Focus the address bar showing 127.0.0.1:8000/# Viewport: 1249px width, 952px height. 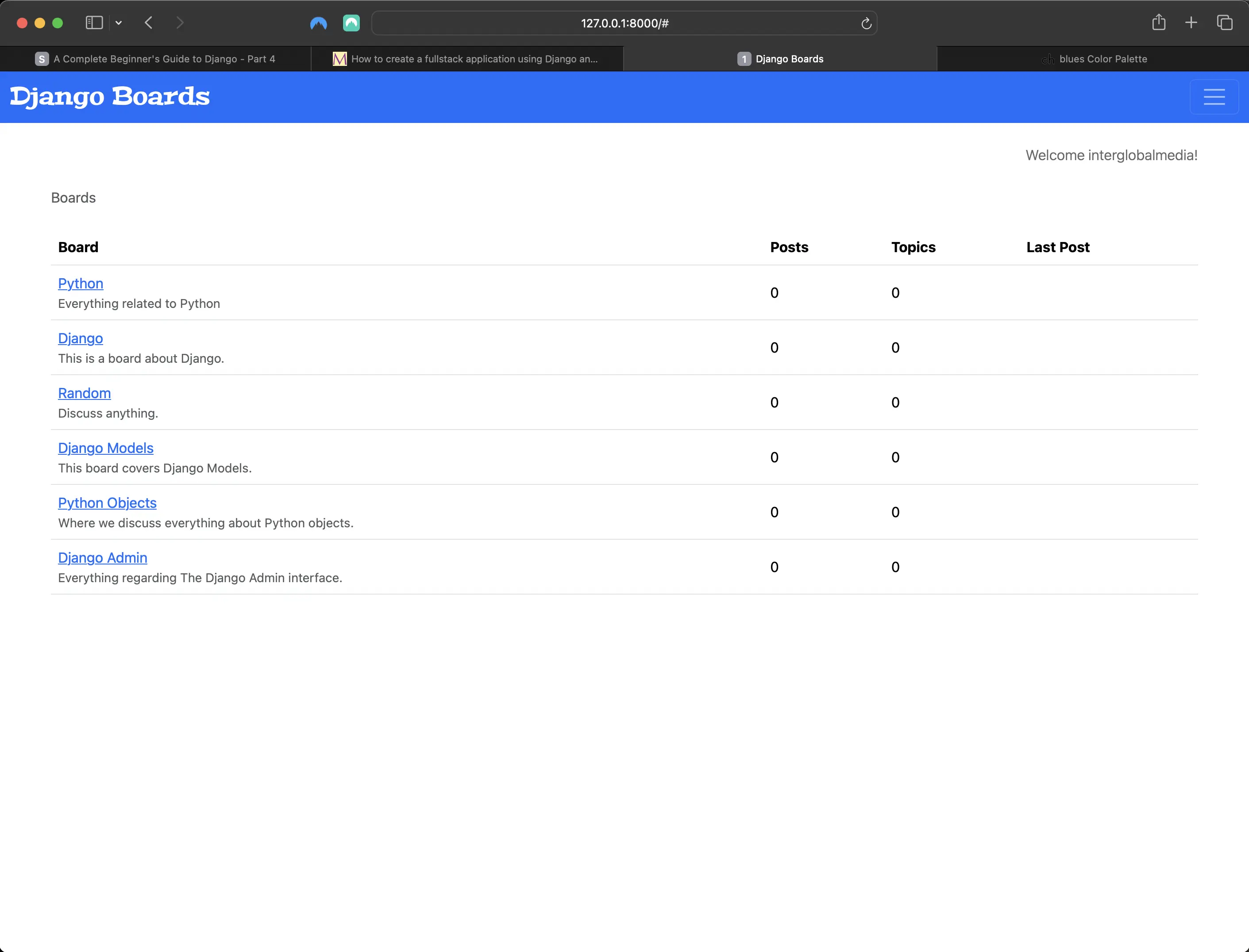tap(624, 23)
